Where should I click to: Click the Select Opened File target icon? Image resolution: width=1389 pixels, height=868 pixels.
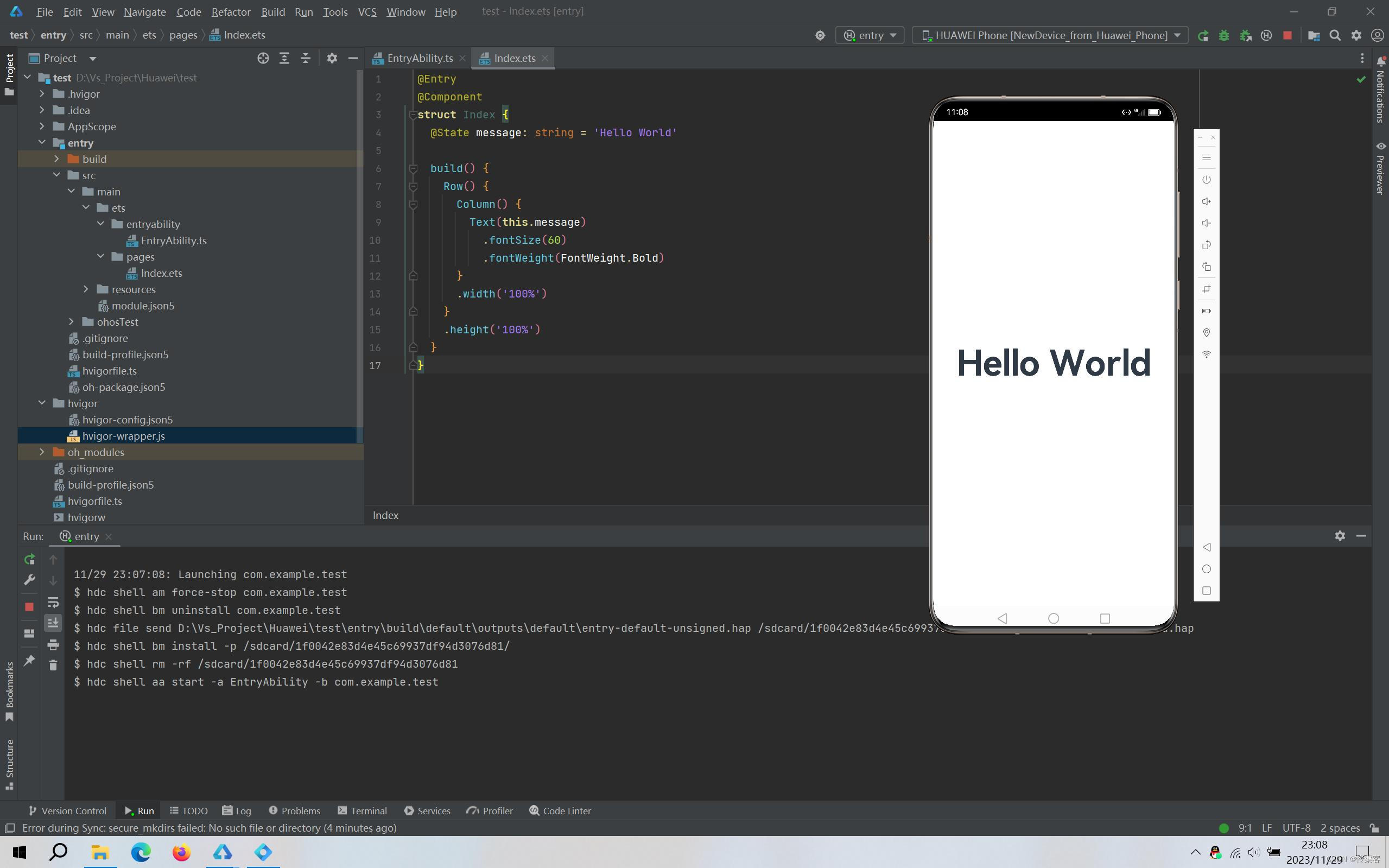(263, 58)
